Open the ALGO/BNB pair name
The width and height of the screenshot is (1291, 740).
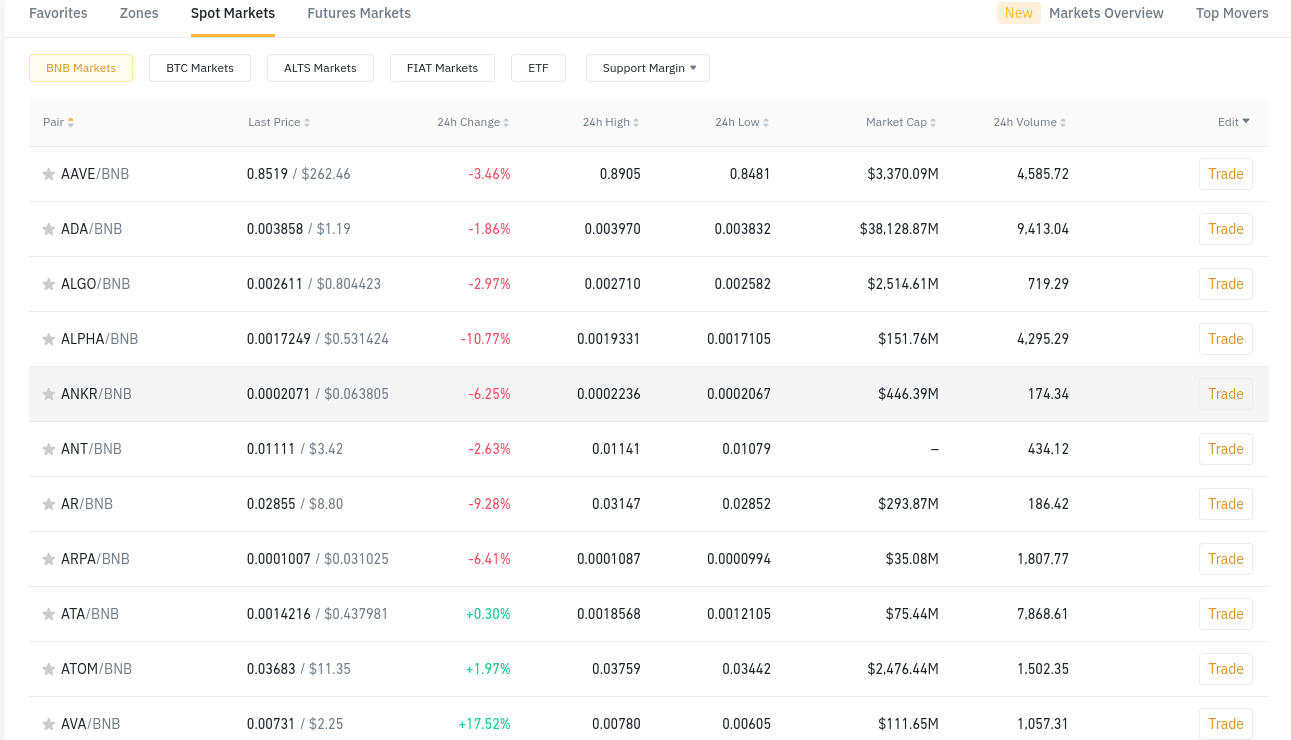pos(96,284)
